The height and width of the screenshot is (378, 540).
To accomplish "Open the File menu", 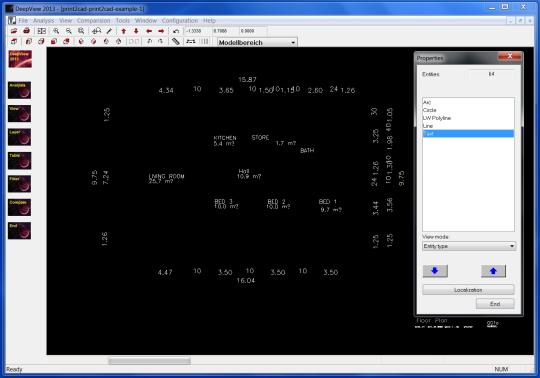I will (23, 21).
